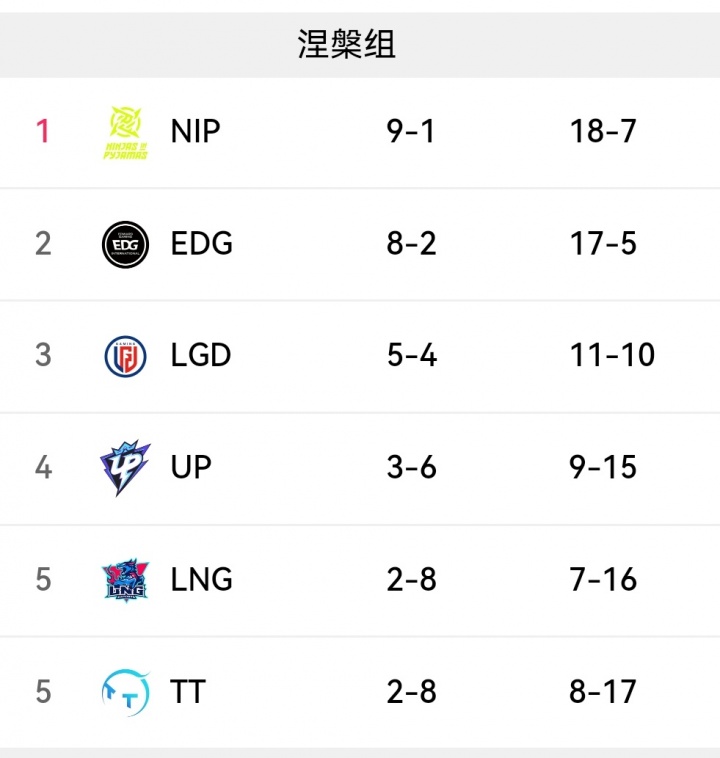This screenshot has width=720, height=758.
Task: Select the LGD team name
Action: point(201,355)
